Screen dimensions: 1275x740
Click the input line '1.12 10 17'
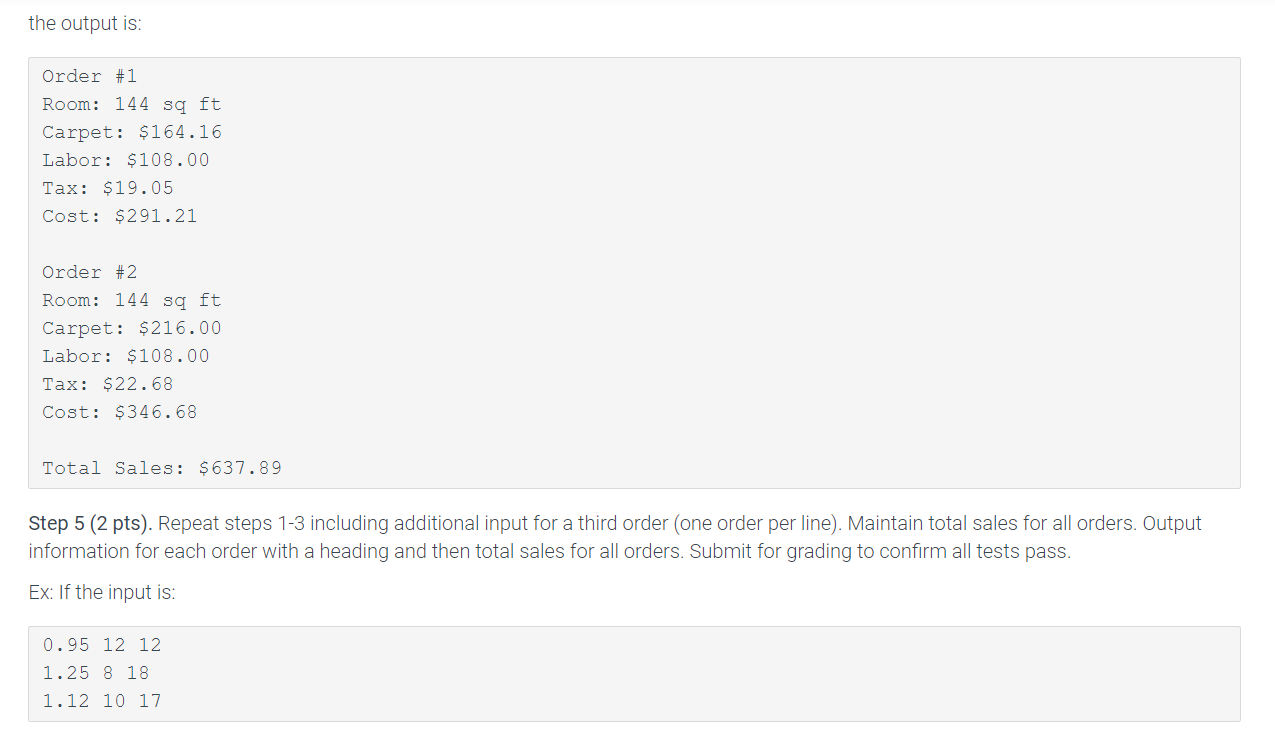coord(102,702)
